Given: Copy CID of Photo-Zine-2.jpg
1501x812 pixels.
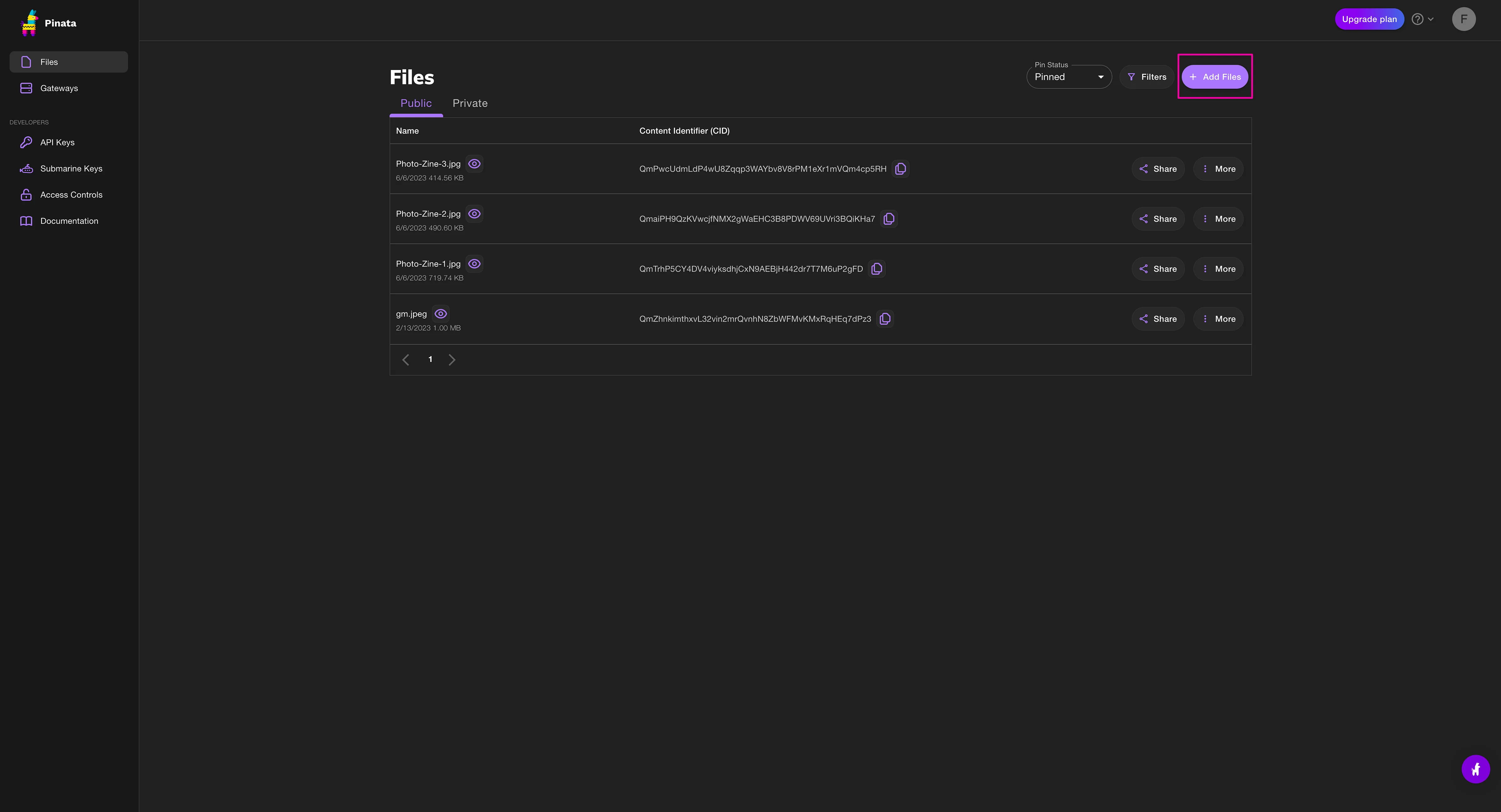Looking at the screenshot, I should 889,219.
